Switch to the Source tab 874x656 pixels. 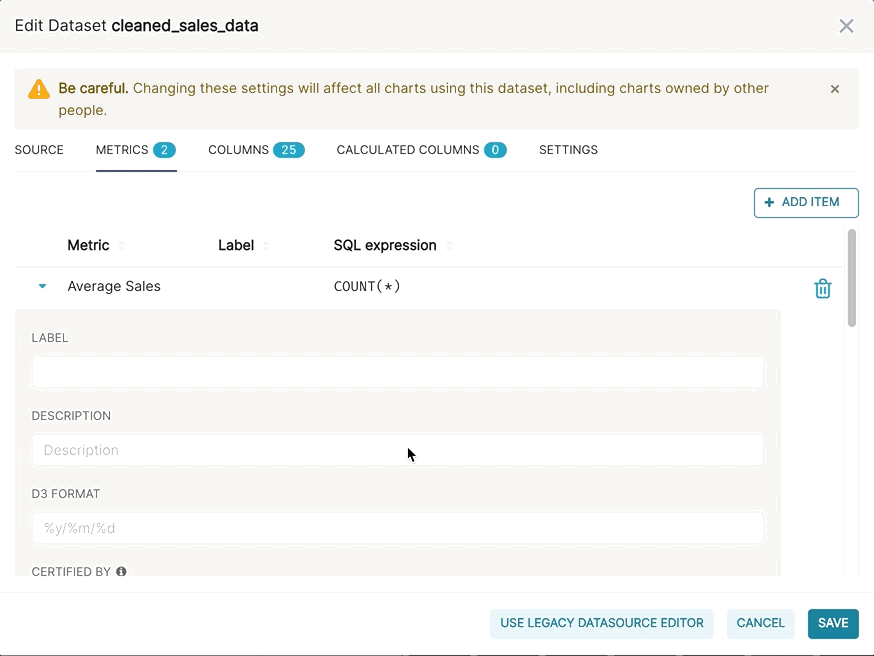(39, 150)
